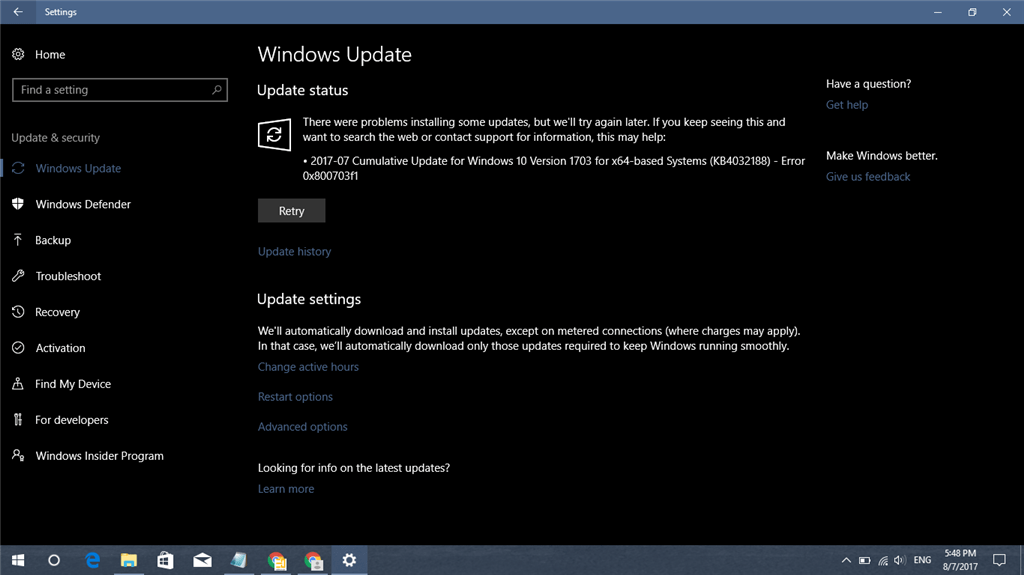The width and height of the screenshot is (1024, 575).
Task: Click the Windows Insider Program person icon
Action: (18, 455)
